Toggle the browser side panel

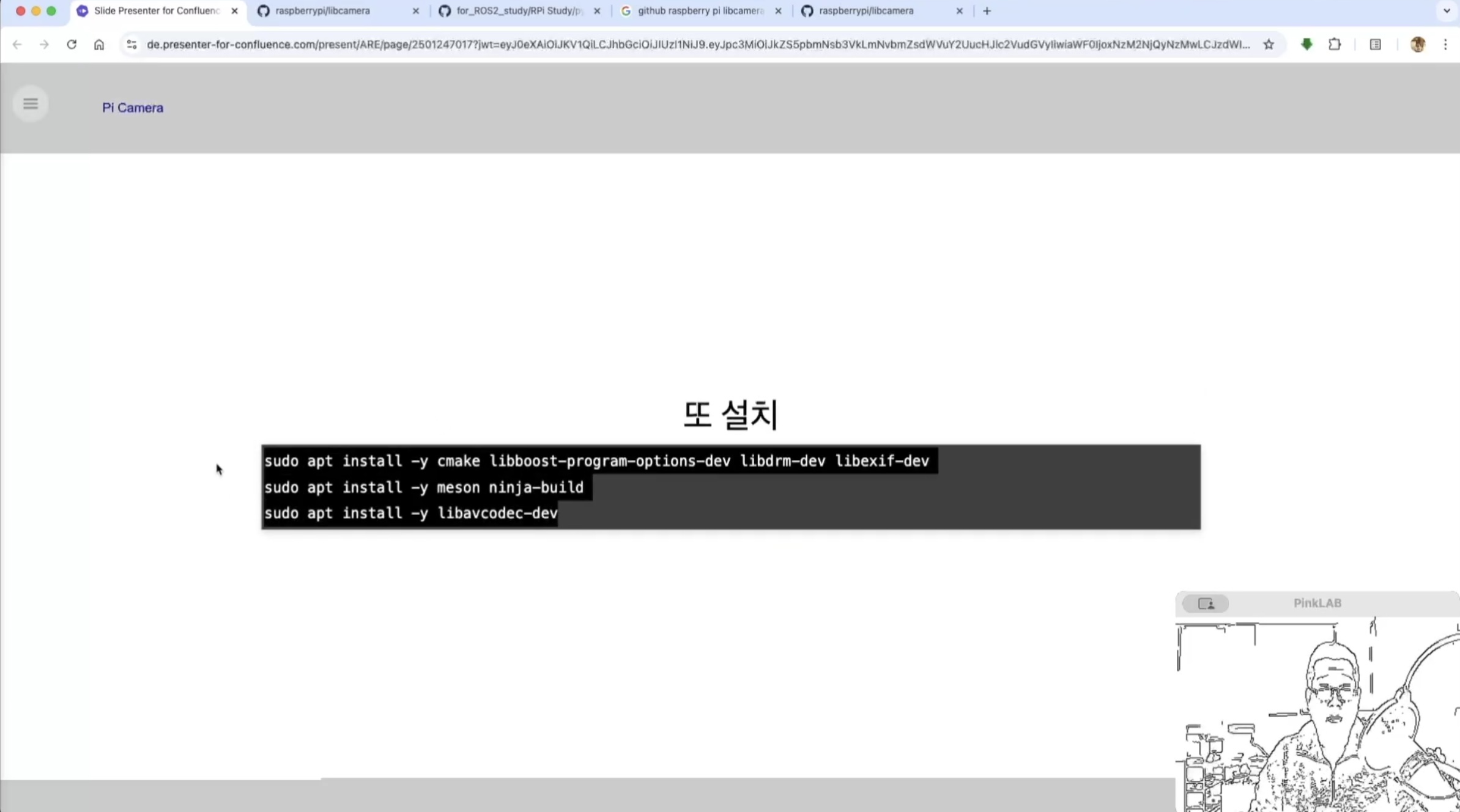1375,45
